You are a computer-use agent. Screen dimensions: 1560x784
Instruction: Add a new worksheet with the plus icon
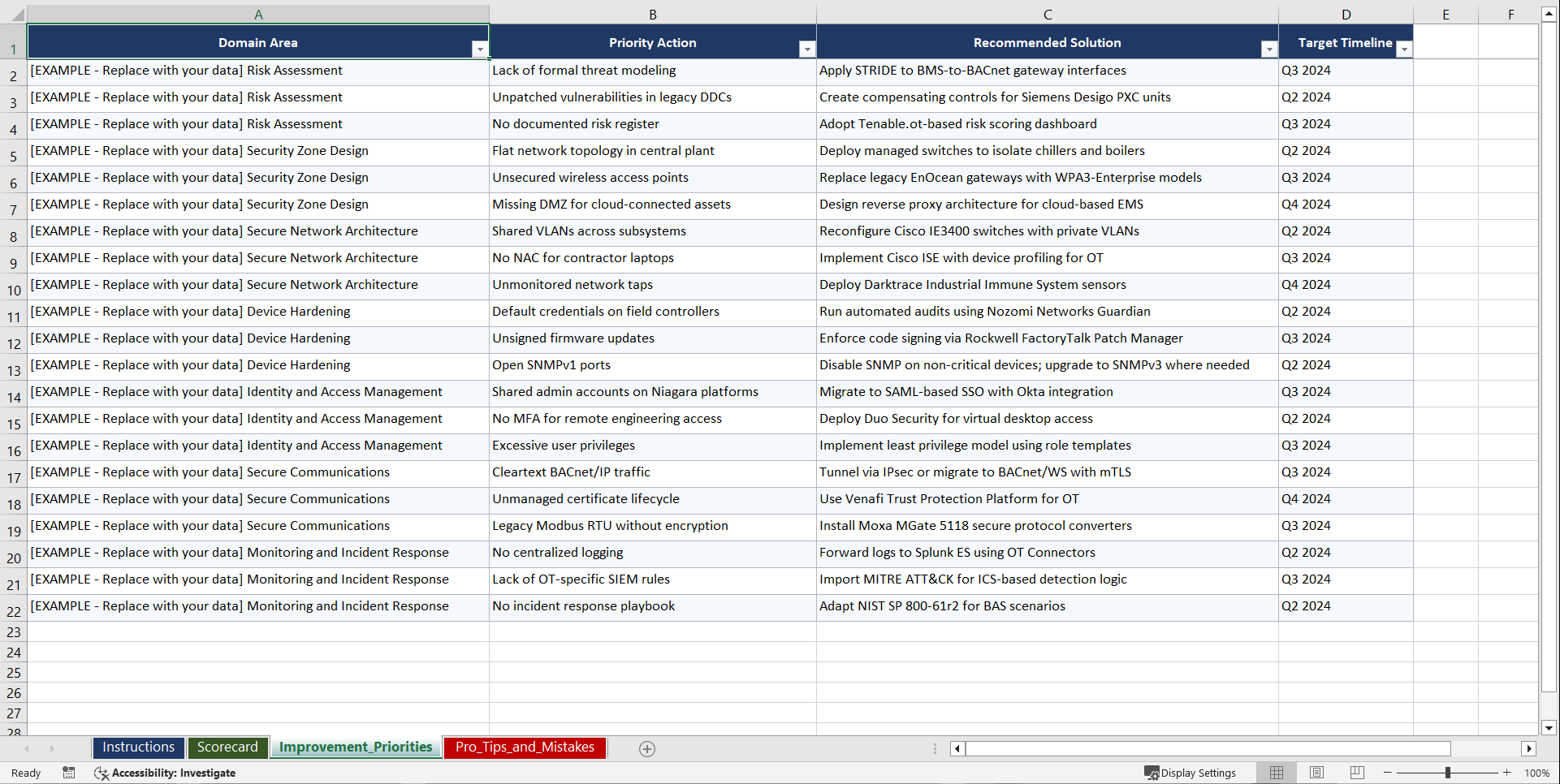(x=646, y=748)
